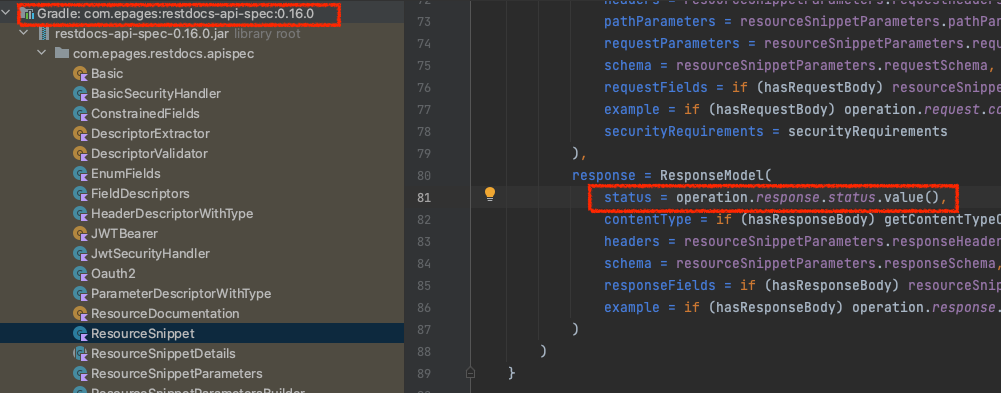Click 'pathParameters' on line 73
The image size is (1001, 393).
[x=659, y=22]
